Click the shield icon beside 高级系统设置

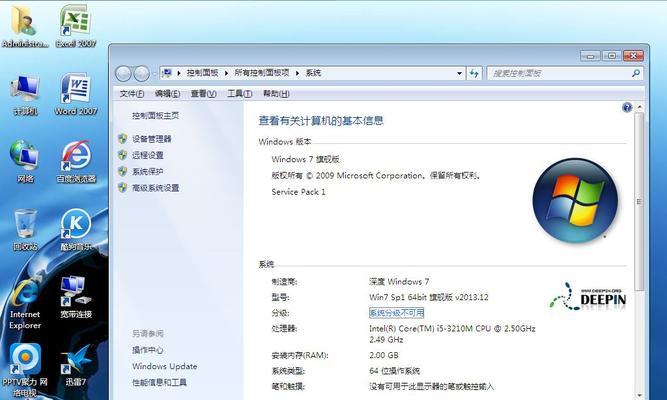123,187
